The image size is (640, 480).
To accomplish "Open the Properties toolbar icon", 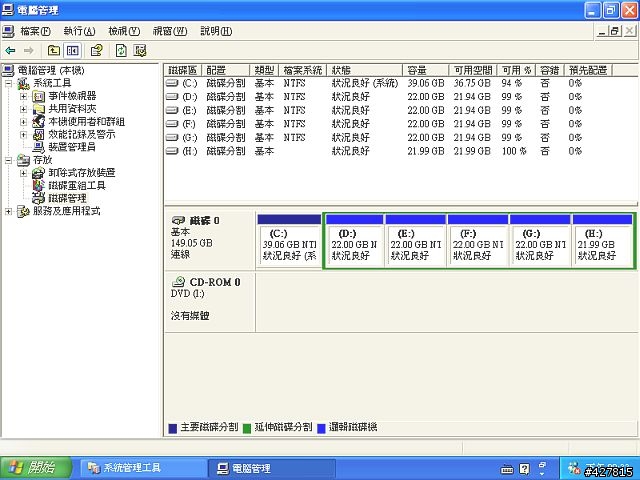I will (x=97, y=51).
